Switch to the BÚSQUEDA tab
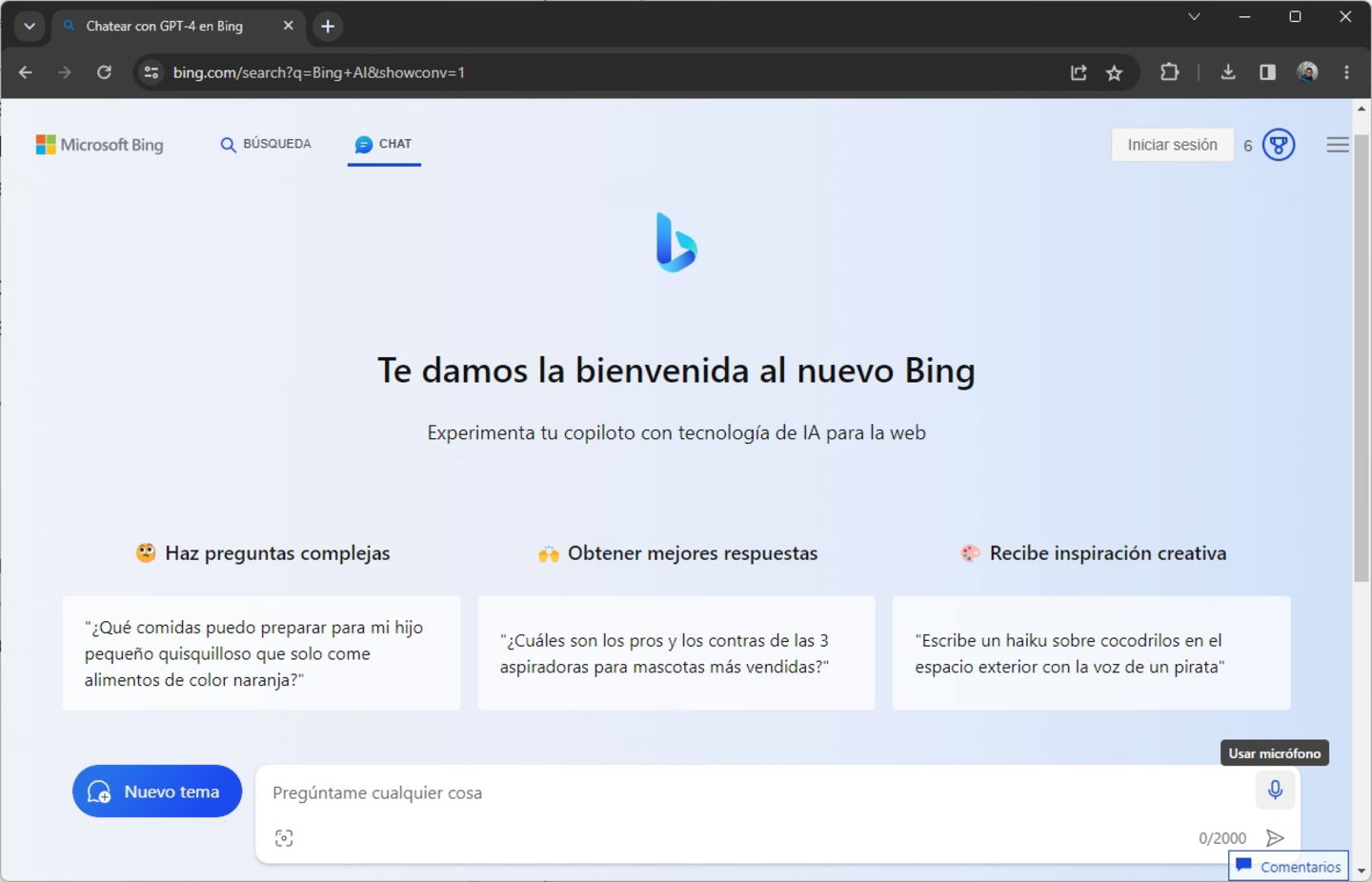This screenshot has width=1372, height=882. [266, 144]
